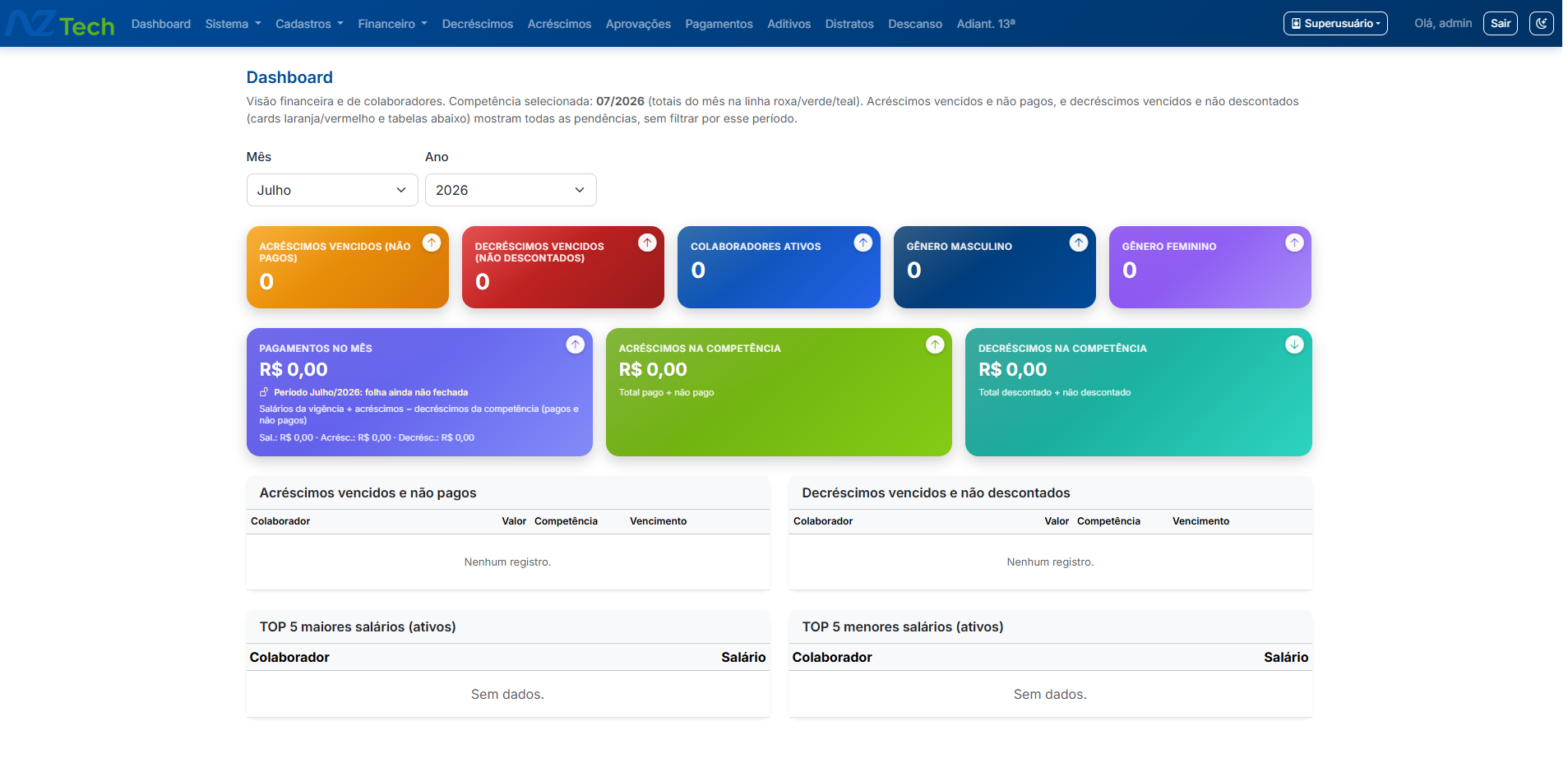
Task: Click Colaborador header in TOP 5 menores table
Action: click(832, 657)
